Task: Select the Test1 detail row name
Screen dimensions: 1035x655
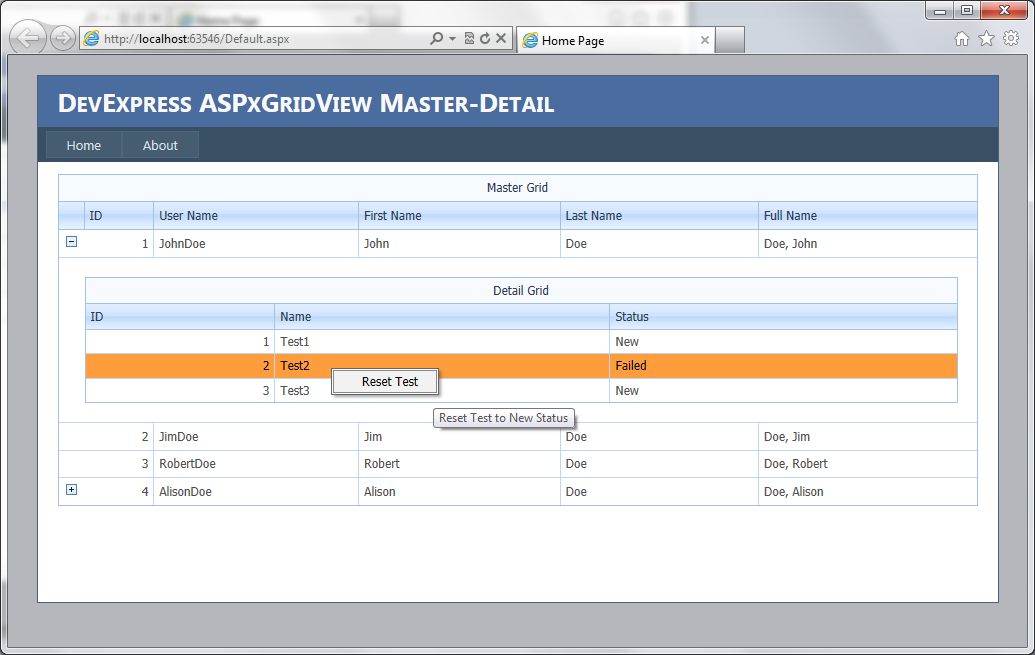Action: (x=294, y=342)
